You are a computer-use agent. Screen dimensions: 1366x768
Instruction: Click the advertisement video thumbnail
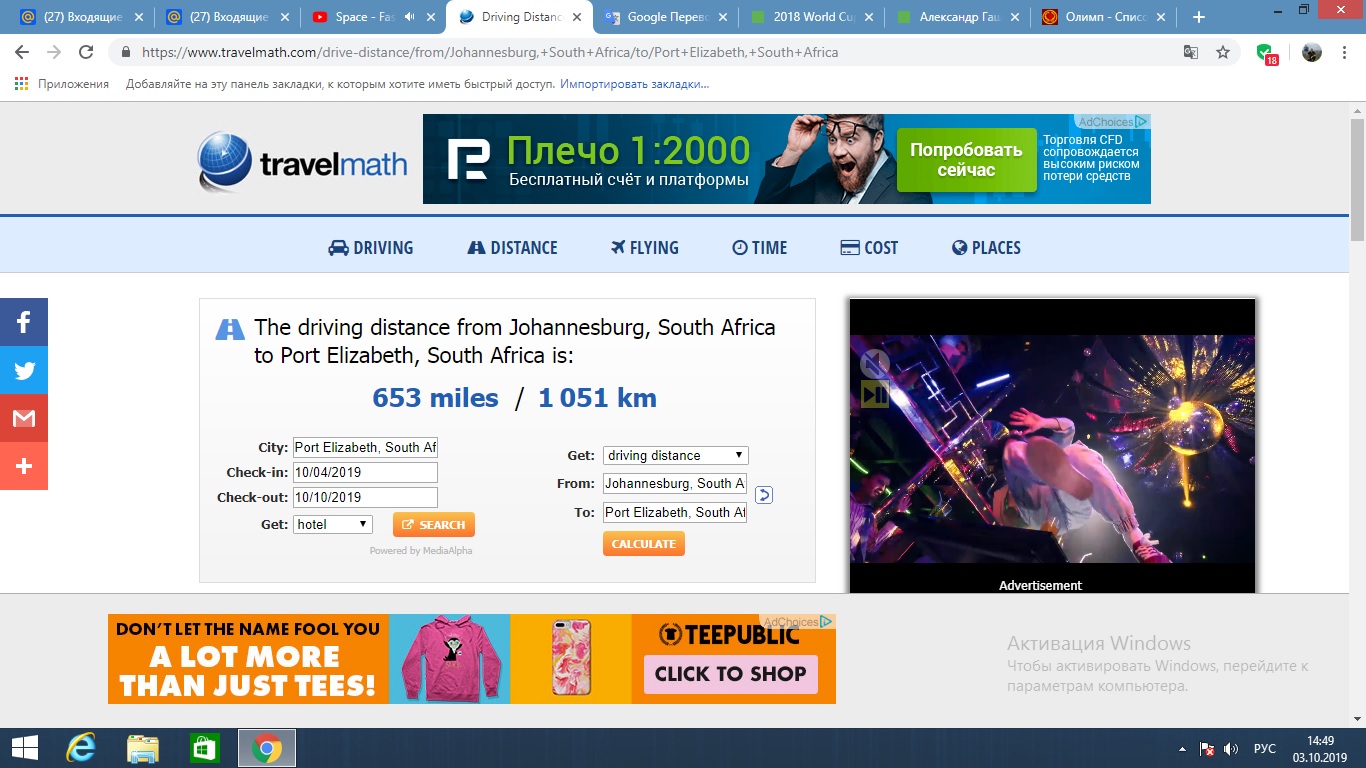[1052, 448]
